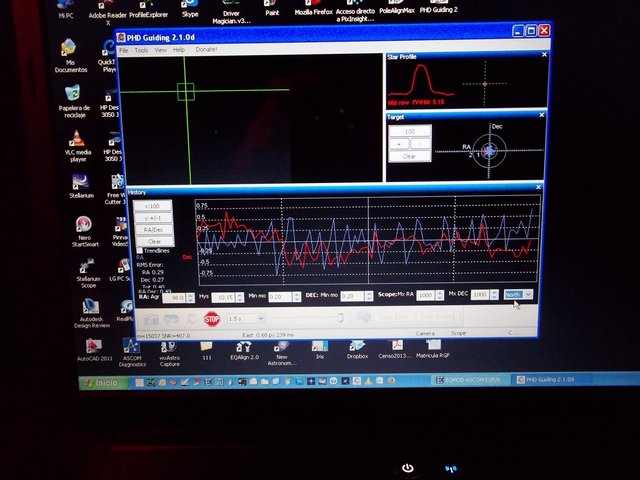Click the camera connect icon in PHD toolbar

[x=151, y=320]
